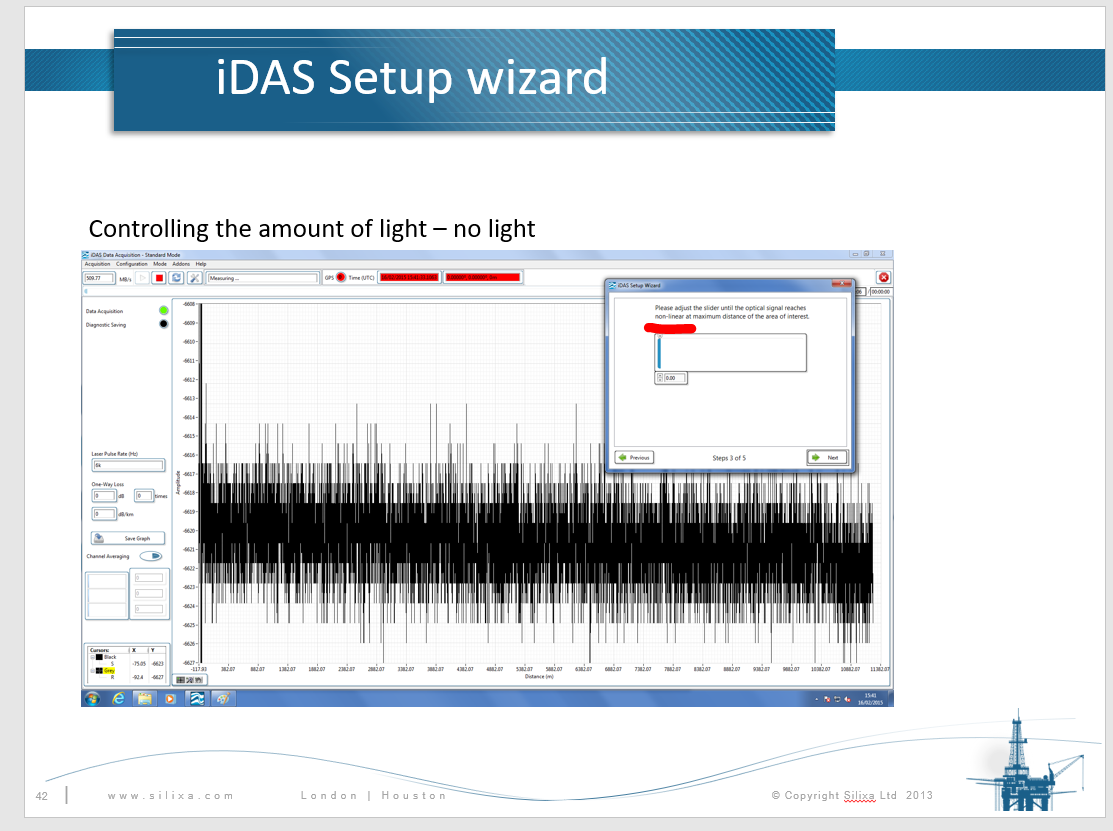Open the Acquisition menu
Screen dimensions: 1113x831
(97, 264)
